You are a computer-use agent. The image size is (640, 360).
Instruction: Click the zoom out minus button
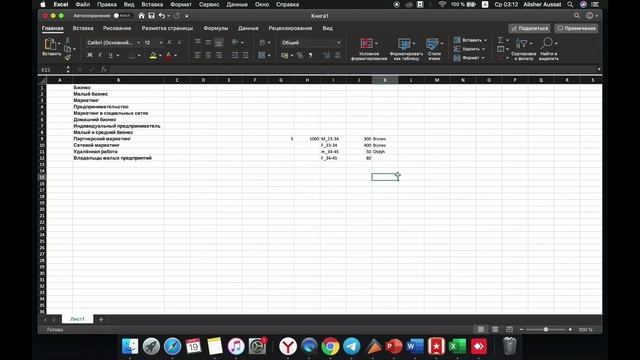click(x=521, y=329)
